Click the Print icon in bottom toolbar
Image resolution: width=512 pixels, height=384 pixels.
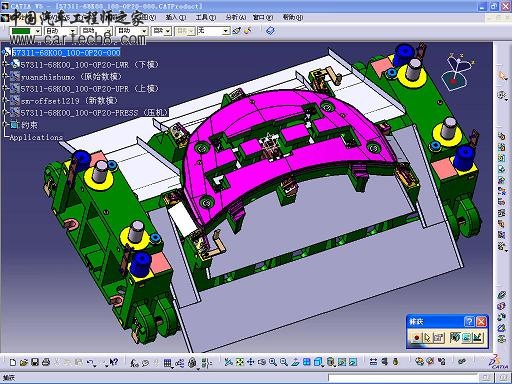click(x=46, y=362)
